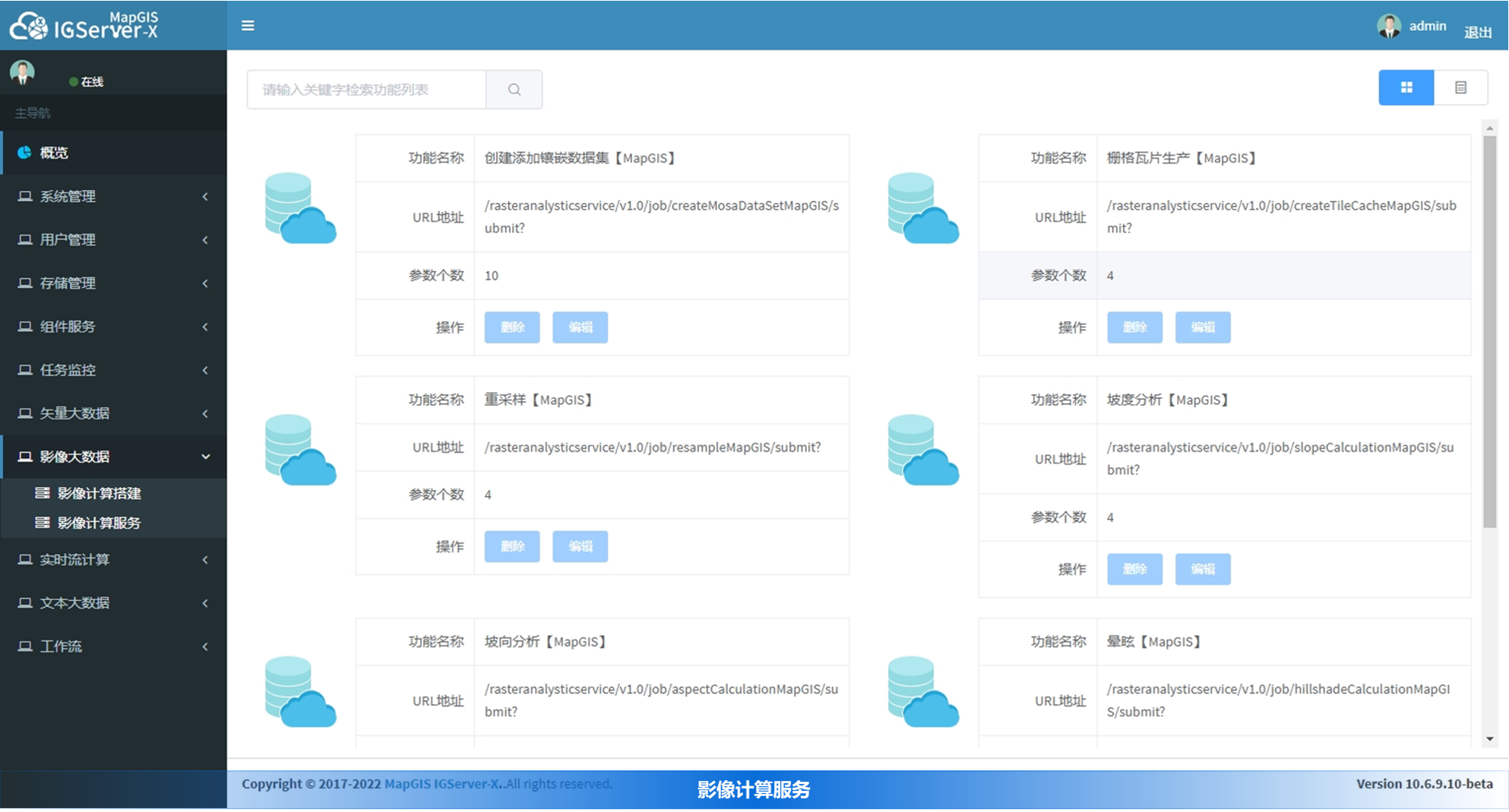Click 退出 logout link

coord(1478,32)
